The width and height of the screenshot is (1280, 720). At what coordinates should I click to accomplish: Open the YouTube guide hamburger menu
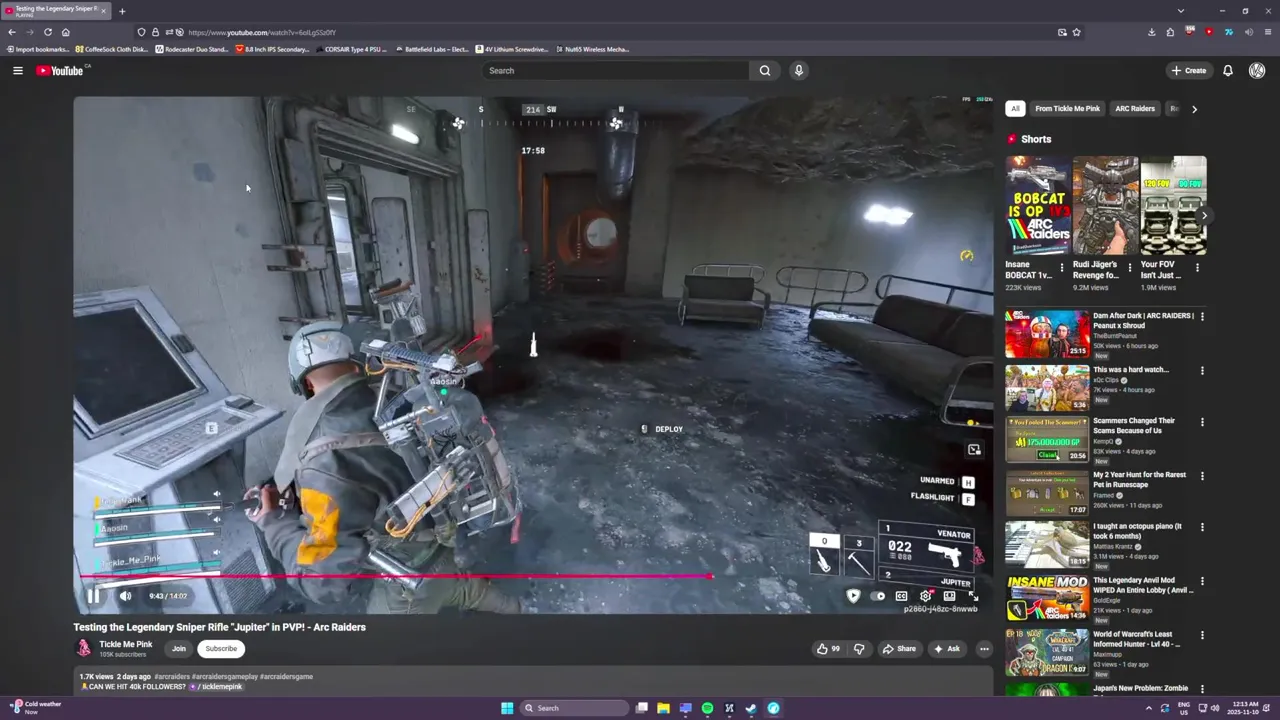click(17, 70)
